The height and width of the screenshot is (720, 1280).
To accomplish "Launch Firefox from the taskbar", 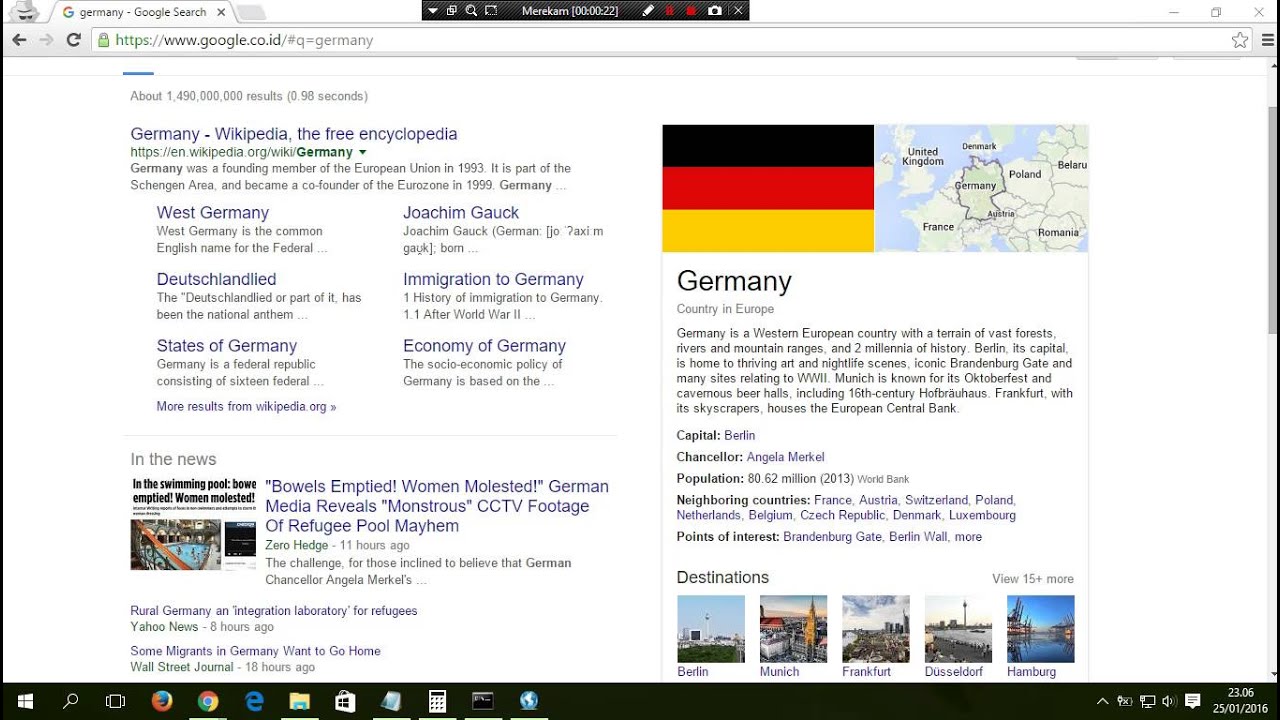I will point(162,701).
